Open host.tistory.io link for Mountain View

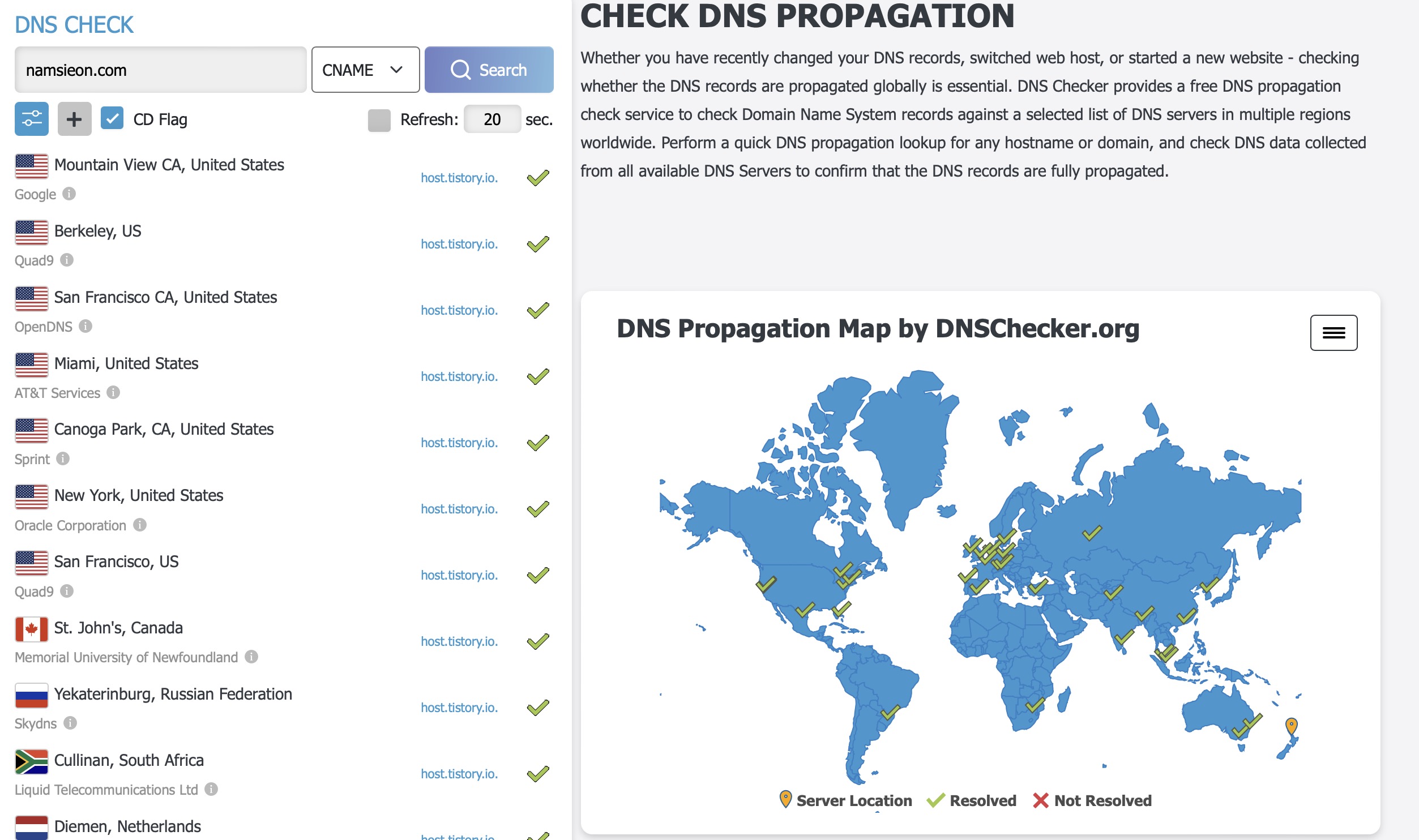(x=459, y=178)
